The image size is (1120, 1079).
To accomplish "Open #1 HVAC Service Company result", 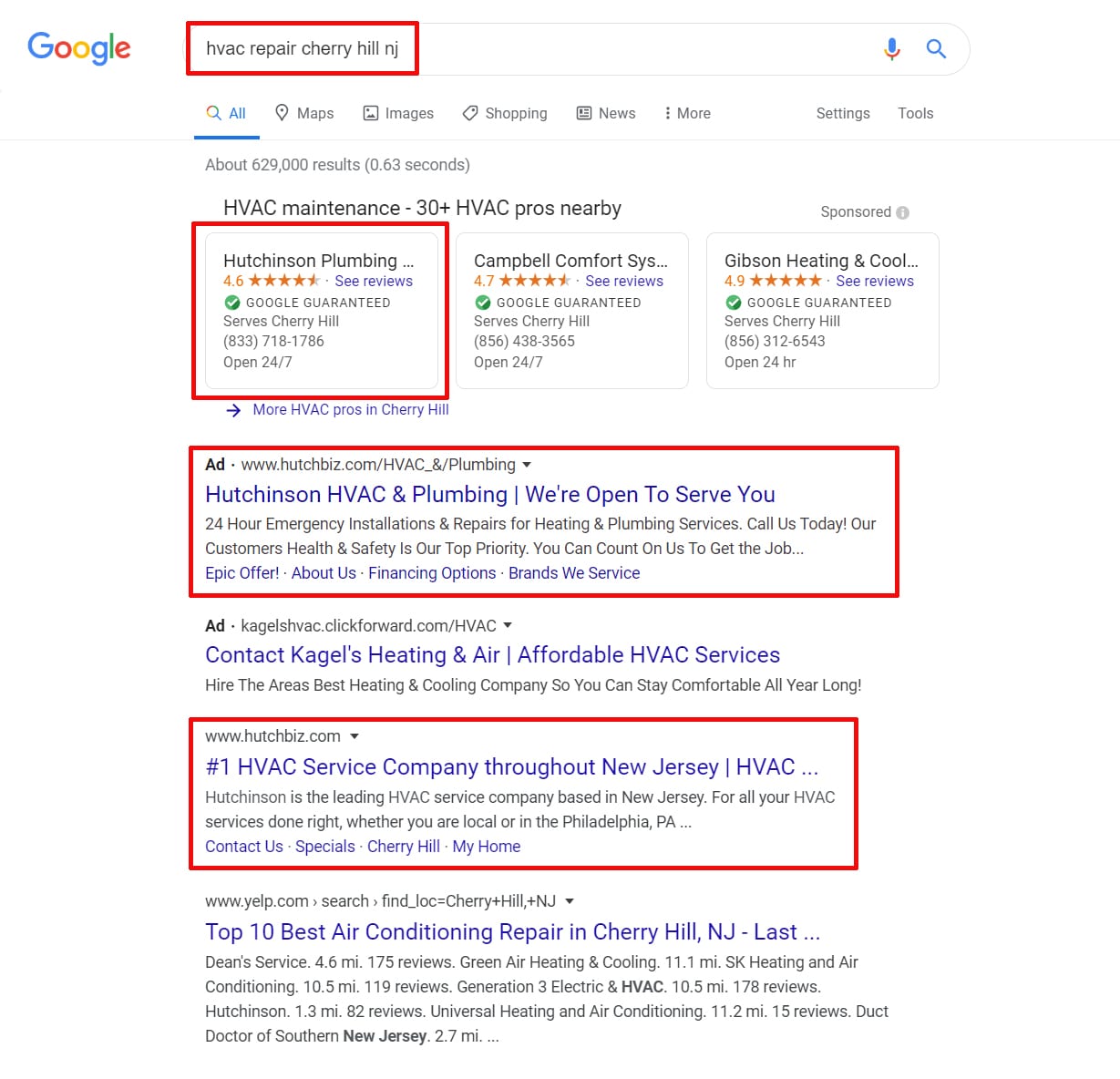I will pyautogui.click(x=512, y=766).
